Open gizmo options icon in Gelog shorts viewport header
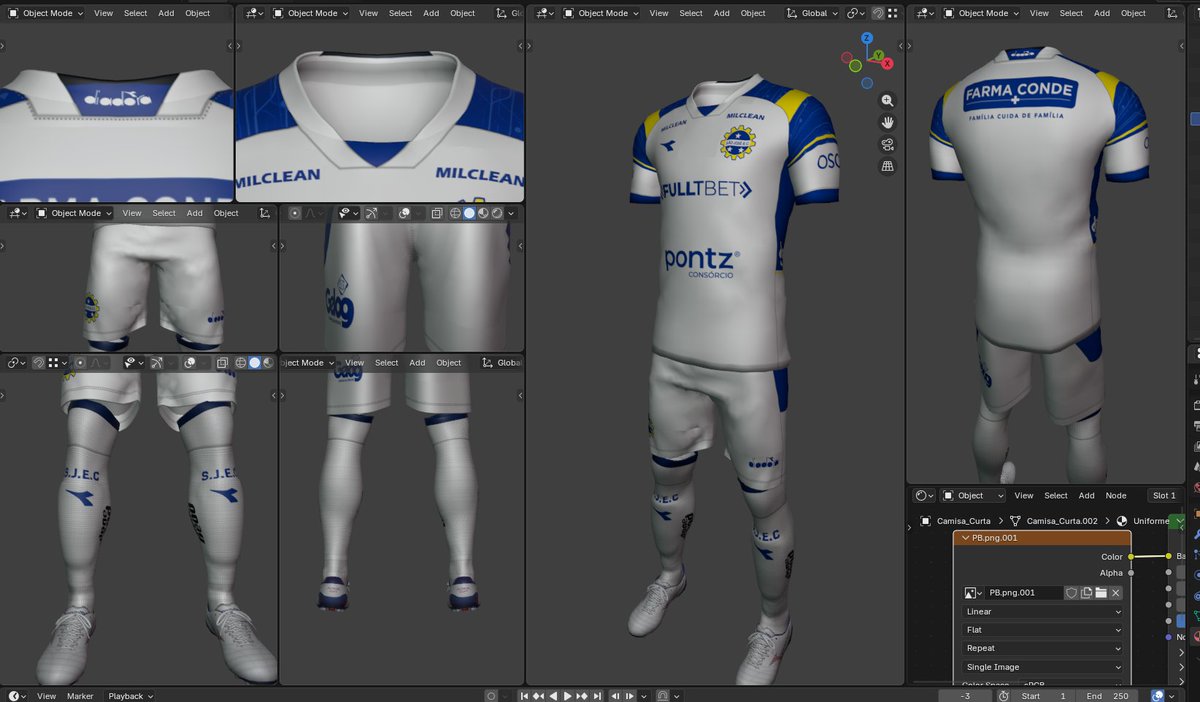 373,213
